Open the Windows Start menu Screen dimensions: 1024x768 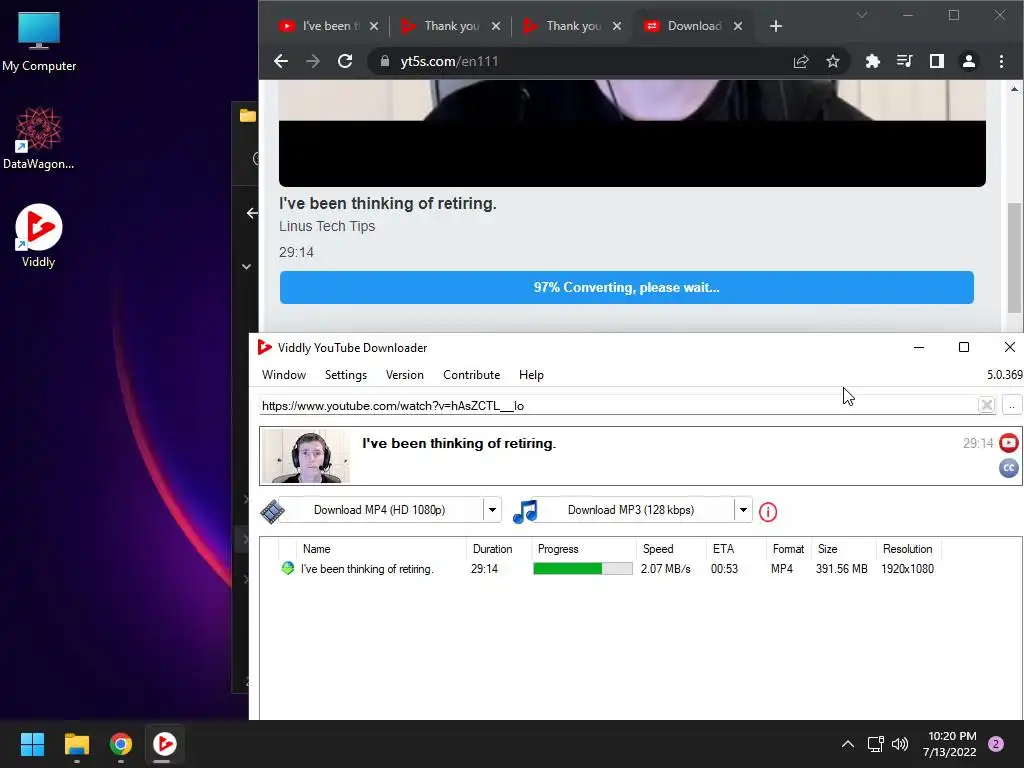(x=32, y=744)
